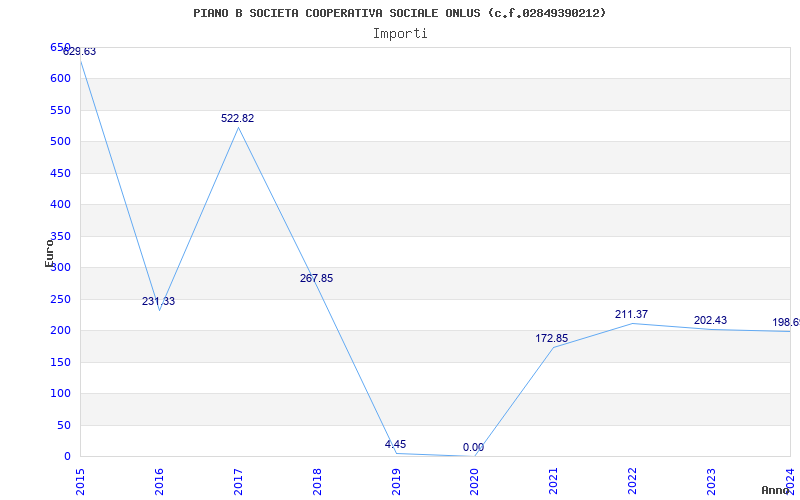Select the 211.37 peak label for 2022
The height and width of the screenshot is (500, 800).
click(631, 314)
